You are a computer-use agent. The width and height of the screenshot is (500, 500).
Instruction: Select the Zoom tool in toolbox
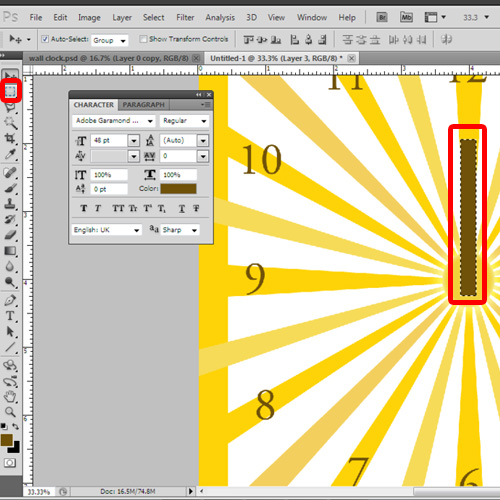click(x=10, y=412)
